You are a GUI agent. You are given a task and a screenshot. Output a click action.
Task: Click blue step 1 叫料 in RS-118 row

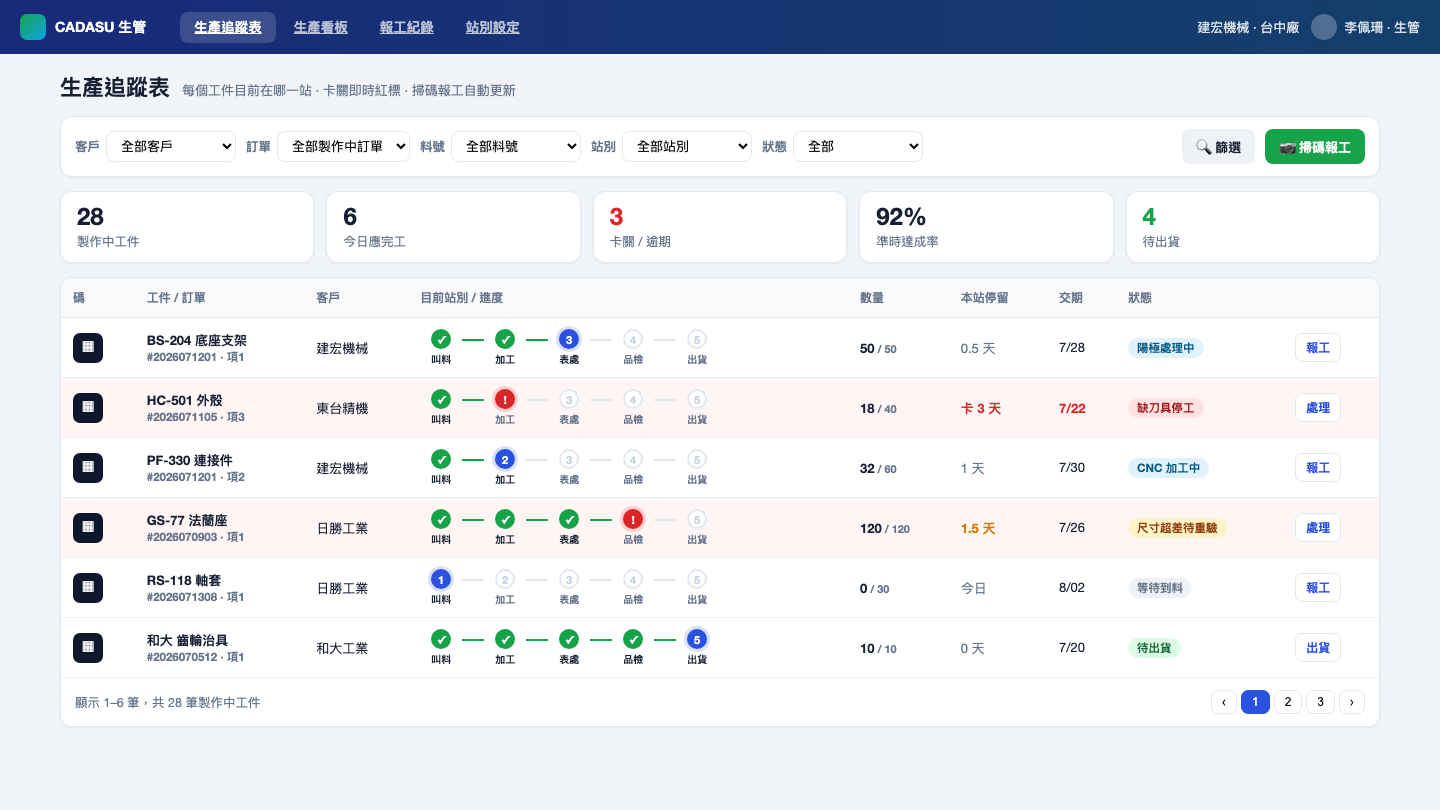441,579
